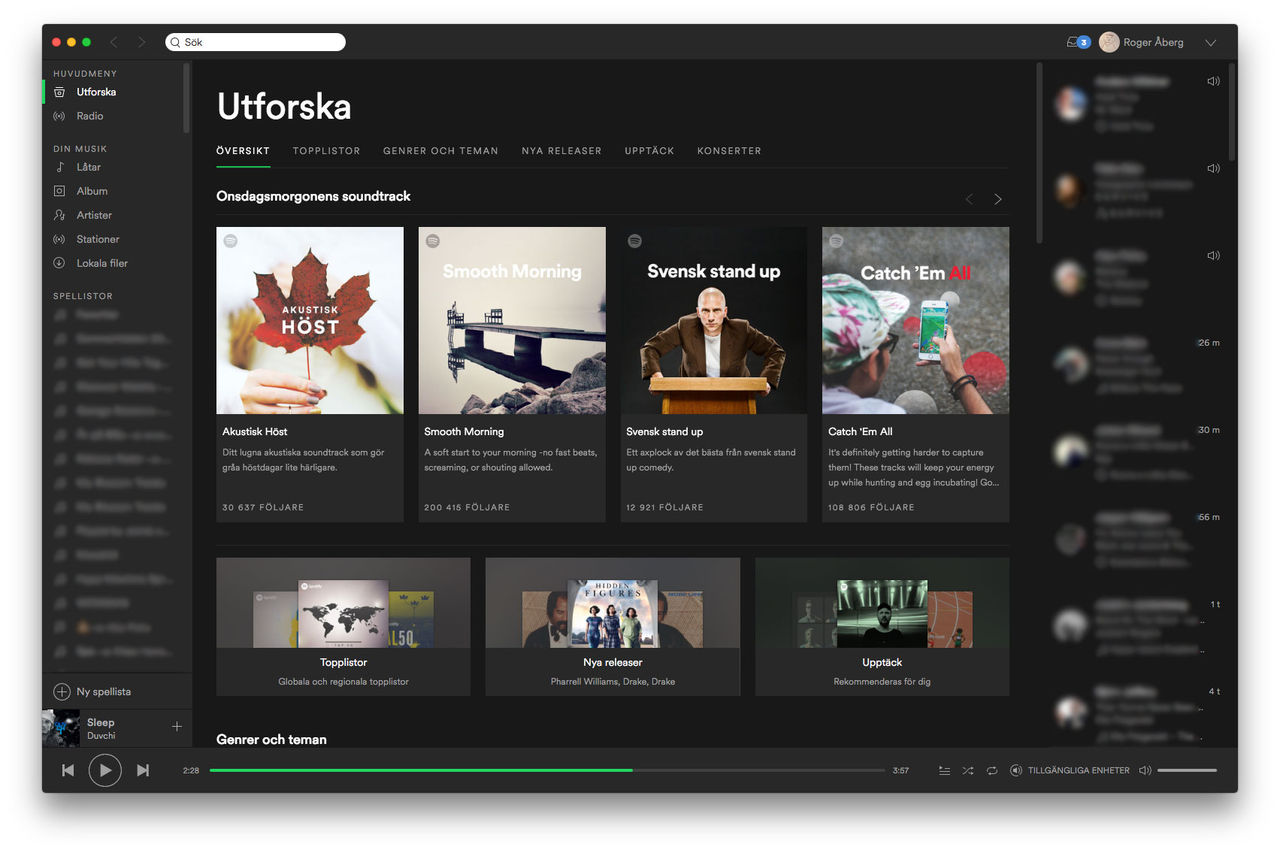Click the track duration "3:57"
This screenshot has width=1280, height=853.
click(x=901, y=771)
